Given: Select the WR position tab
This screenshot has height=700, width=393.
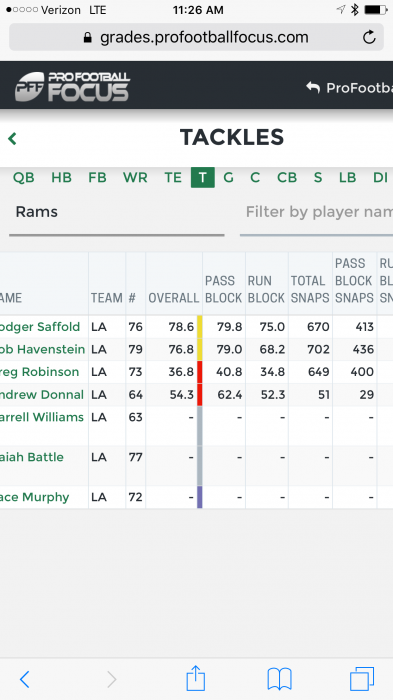Looking at the screenshot, I should [135, 178].
